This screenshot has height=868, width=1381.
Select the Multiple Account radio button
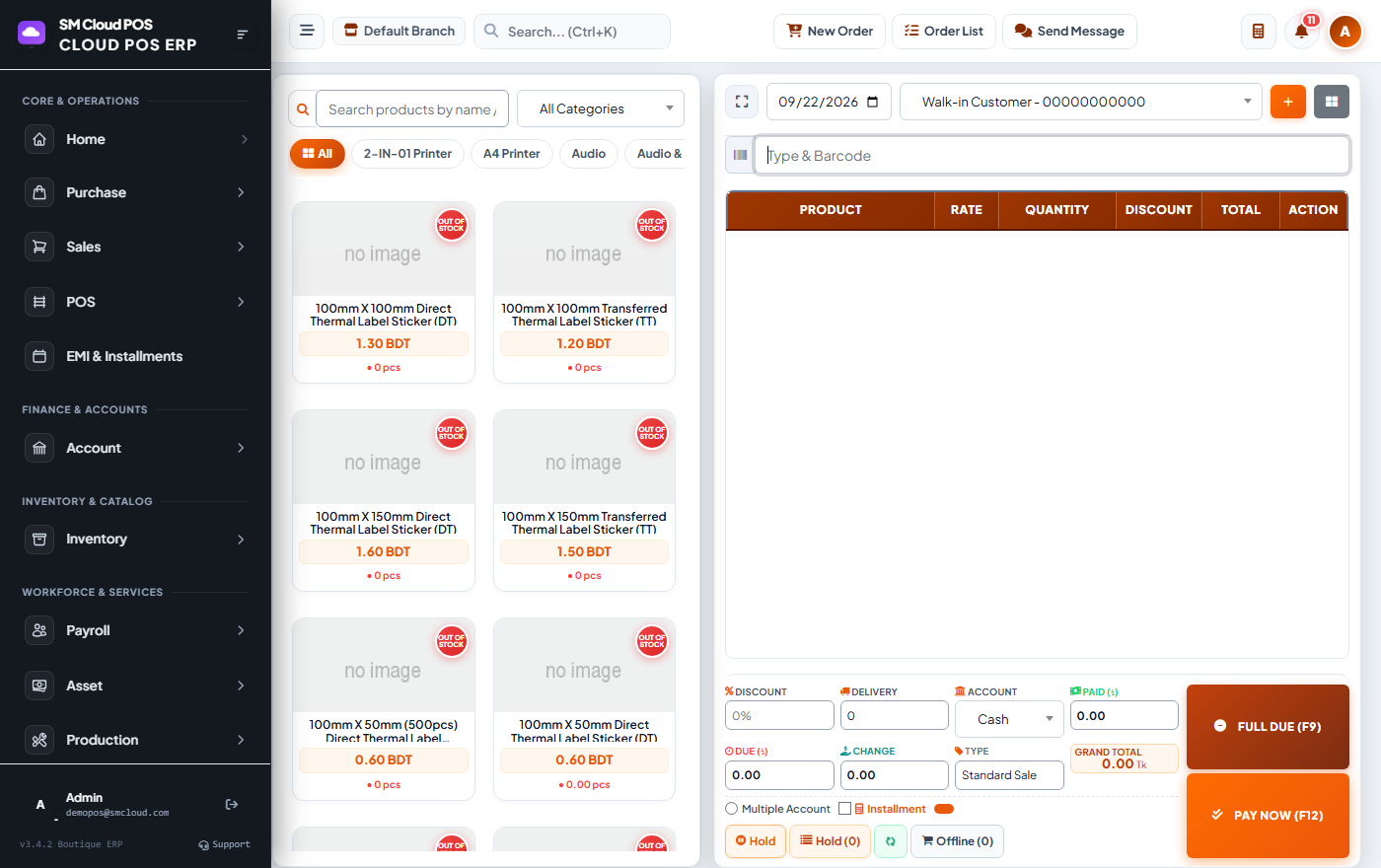[731, 809]
